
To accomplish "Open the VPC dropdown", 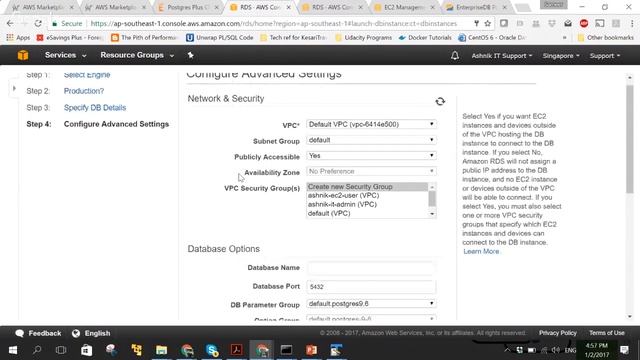I will [x=371, y=124].
